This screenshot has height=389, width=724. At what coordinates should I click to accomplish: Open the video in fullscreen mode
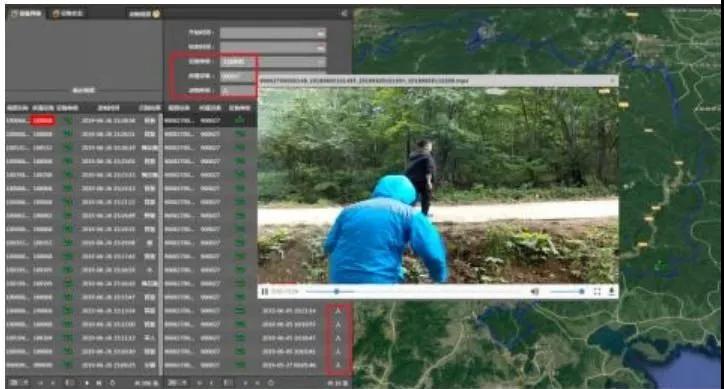597,292
